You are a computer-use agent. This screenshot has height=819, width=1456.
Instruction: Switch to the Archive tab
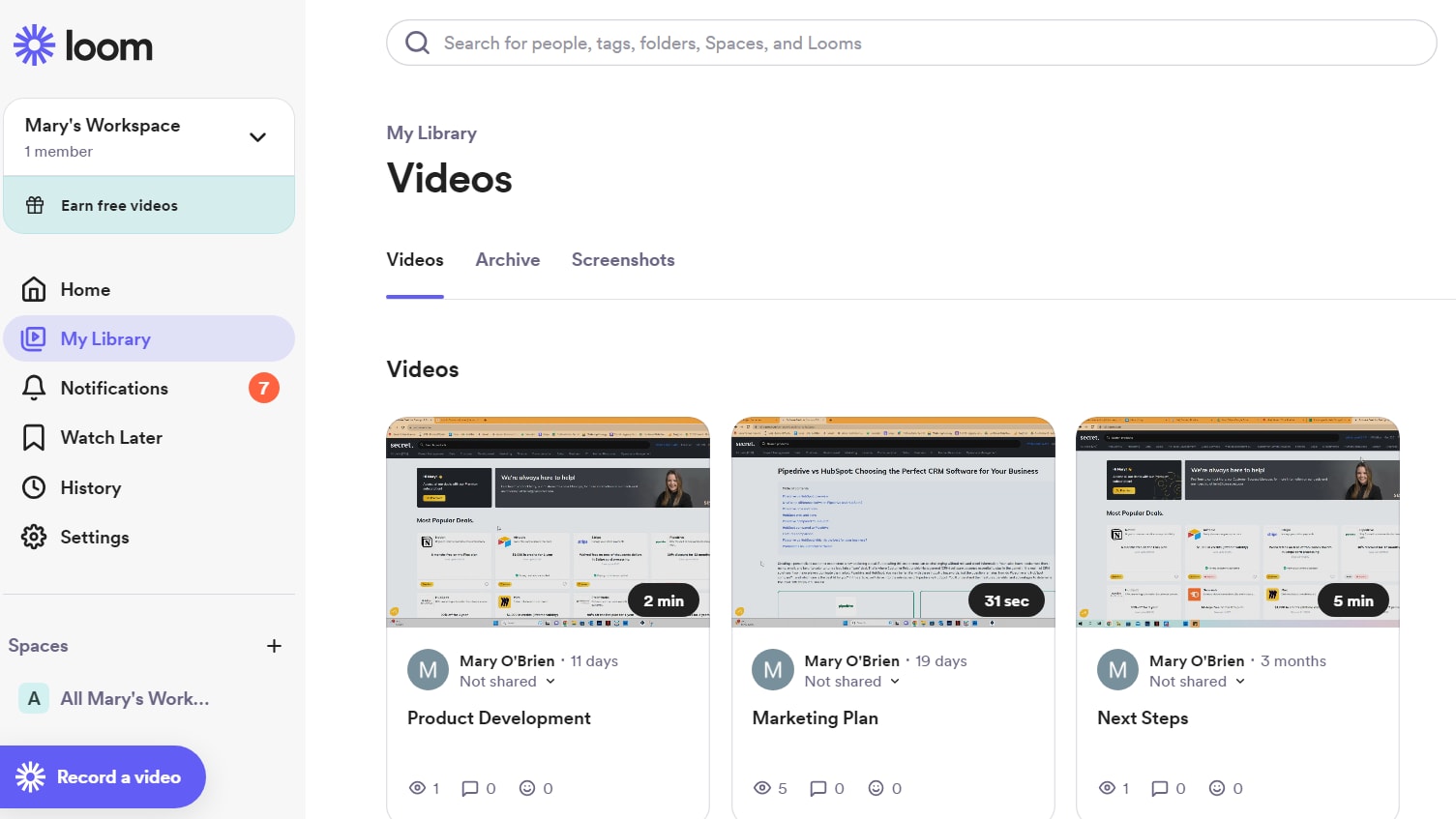(x=508, y=259)
